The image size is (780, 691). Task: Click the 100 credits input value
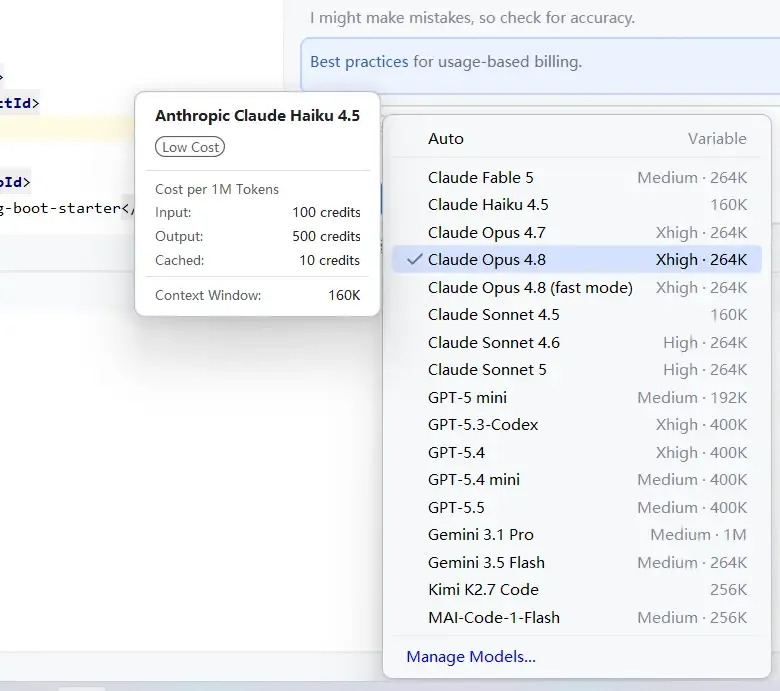pyautogui.click(x=326, y=212)
